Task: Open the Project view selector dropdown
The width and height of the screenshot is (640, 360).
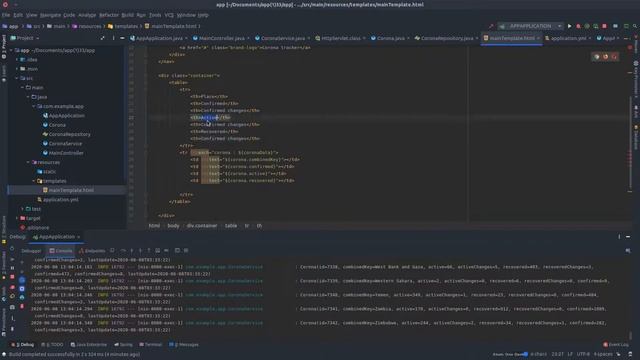Action: (25, 38)
